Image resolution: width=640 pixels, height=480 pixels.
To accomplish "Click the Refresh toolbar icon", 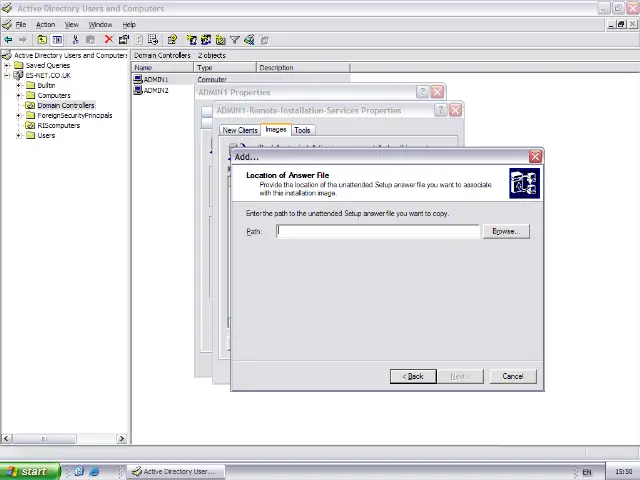I will tap(139, 40).
